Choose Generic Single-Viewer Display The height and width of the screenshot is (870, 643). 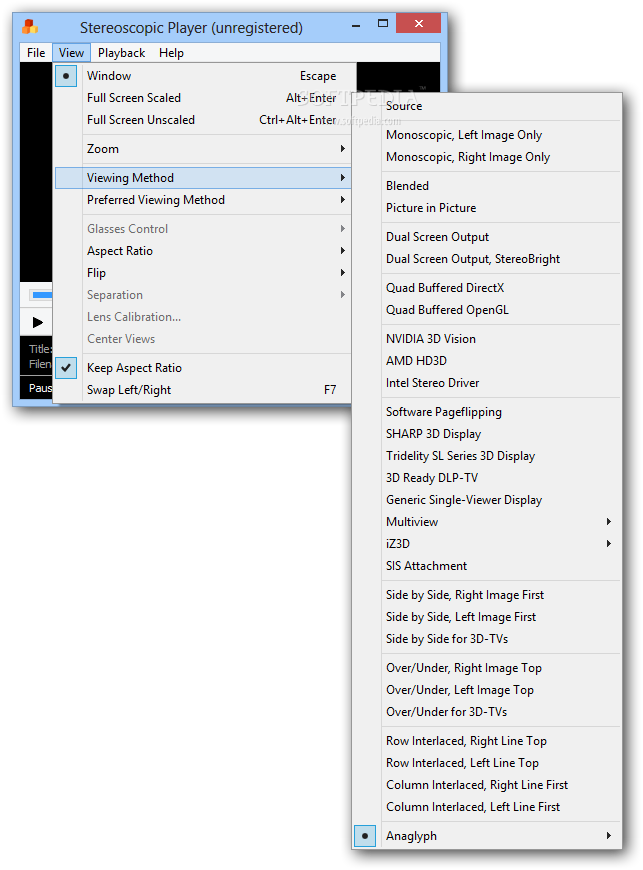[x=487, y=500]
